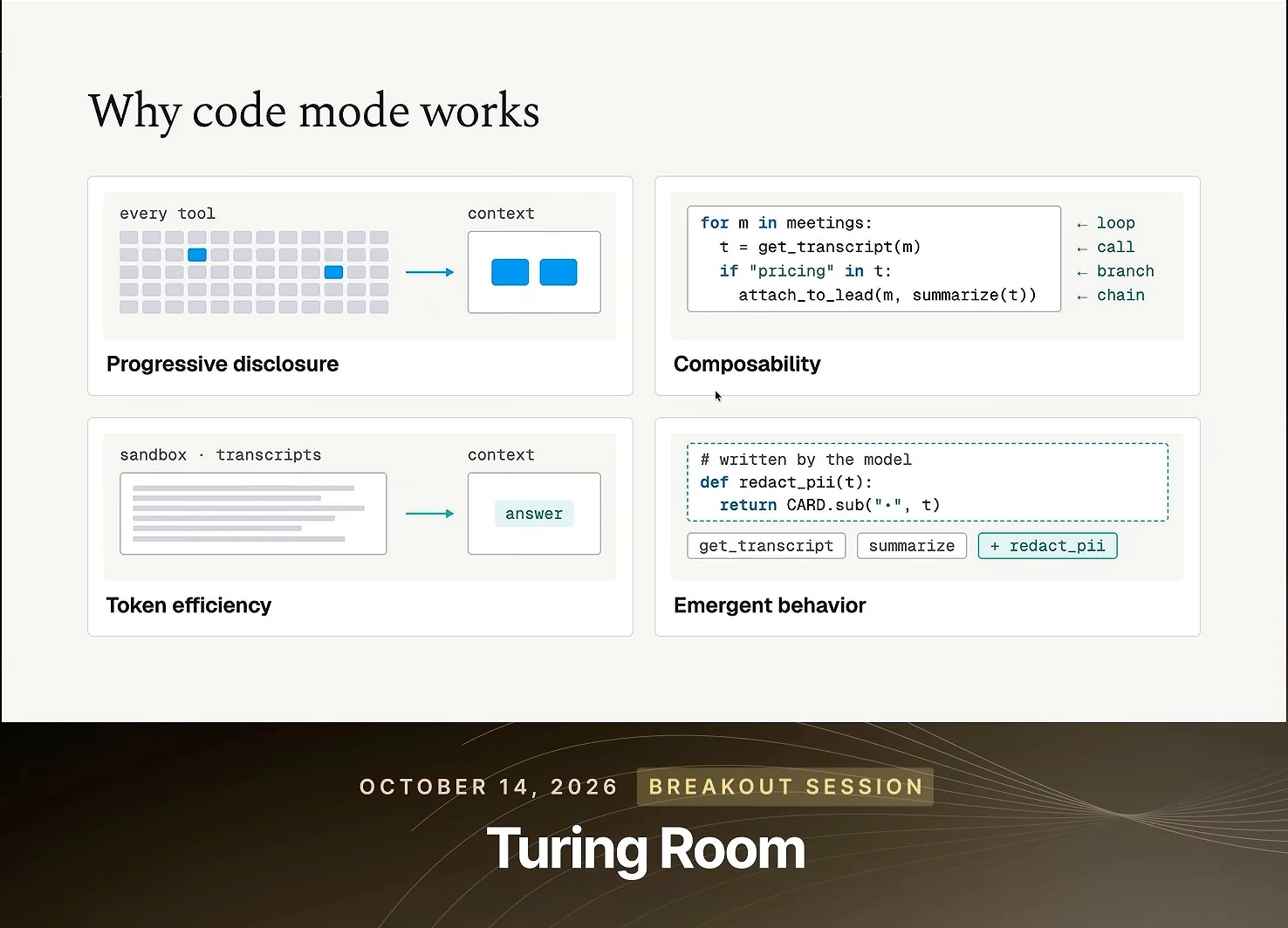This screenshot has width=1288, height=928.
Task: Click the attach_to_lead code line
Action: (887, 296)
